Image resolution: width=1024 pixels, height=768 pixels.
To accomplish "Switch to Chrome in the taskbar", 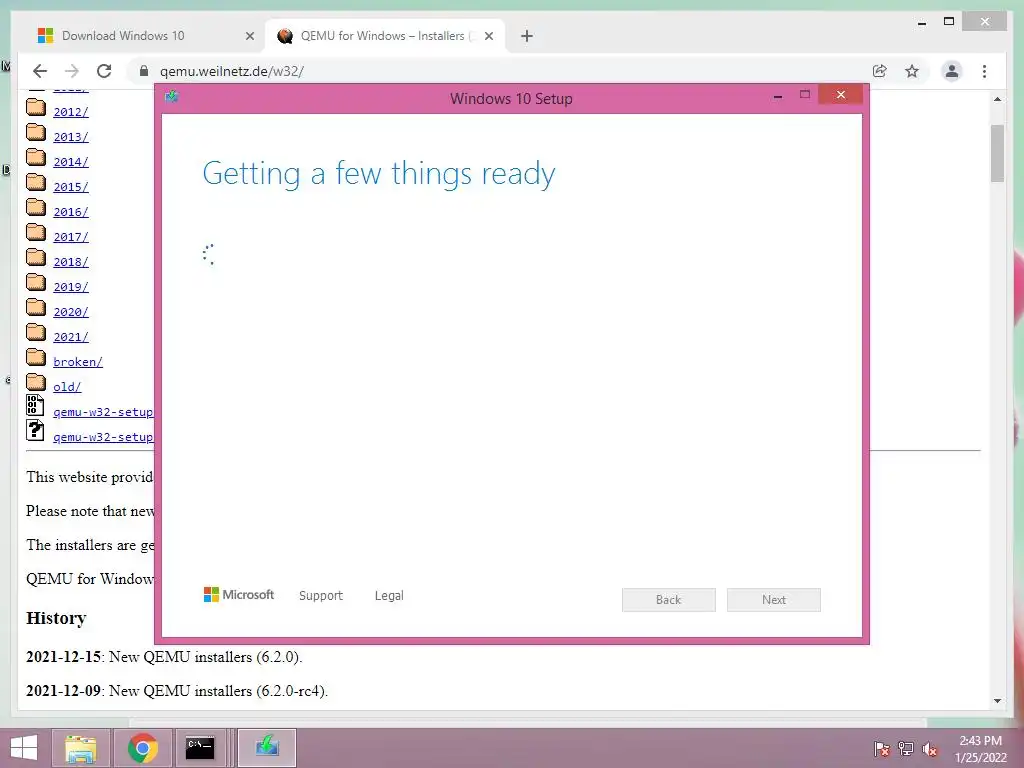I will click(142, 748).
